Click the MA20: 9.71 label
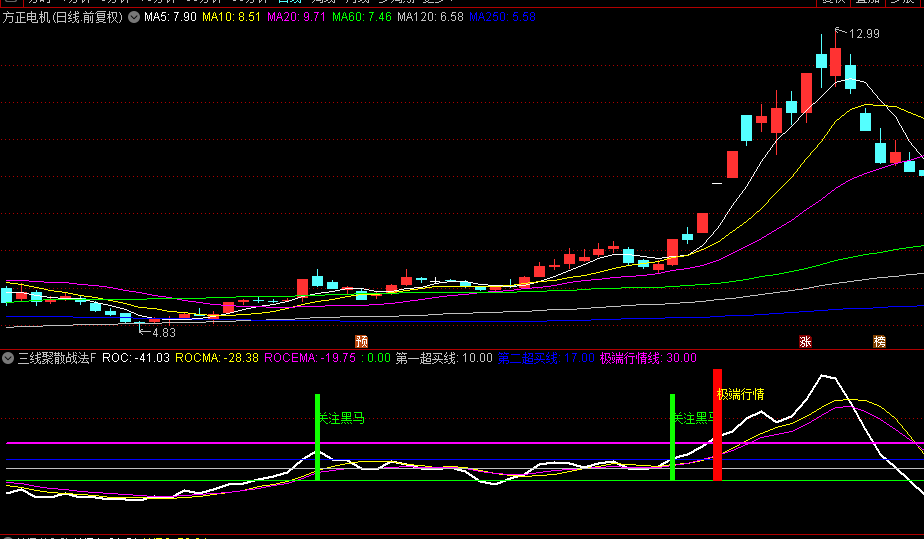Viewport: 924px width, 539px height. click(296, 17)
